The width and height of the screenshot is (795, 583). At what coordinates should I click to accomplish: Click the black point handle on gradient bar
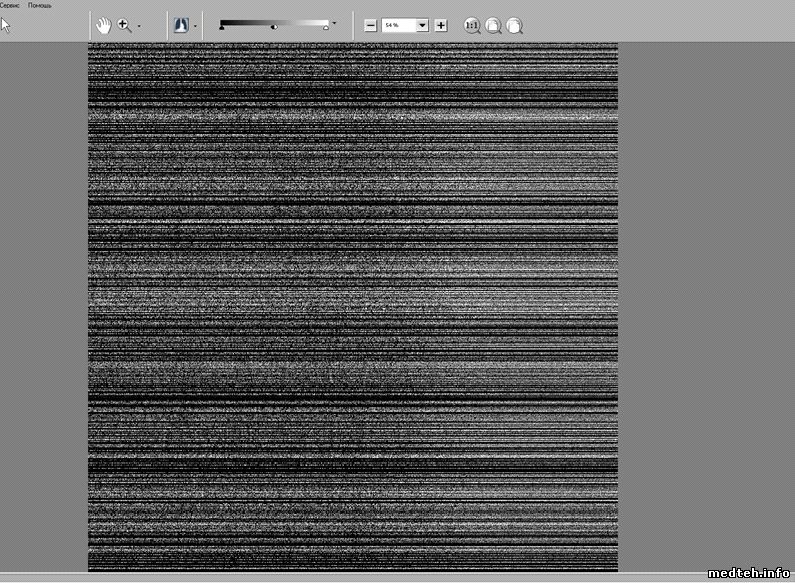point(222,29)
